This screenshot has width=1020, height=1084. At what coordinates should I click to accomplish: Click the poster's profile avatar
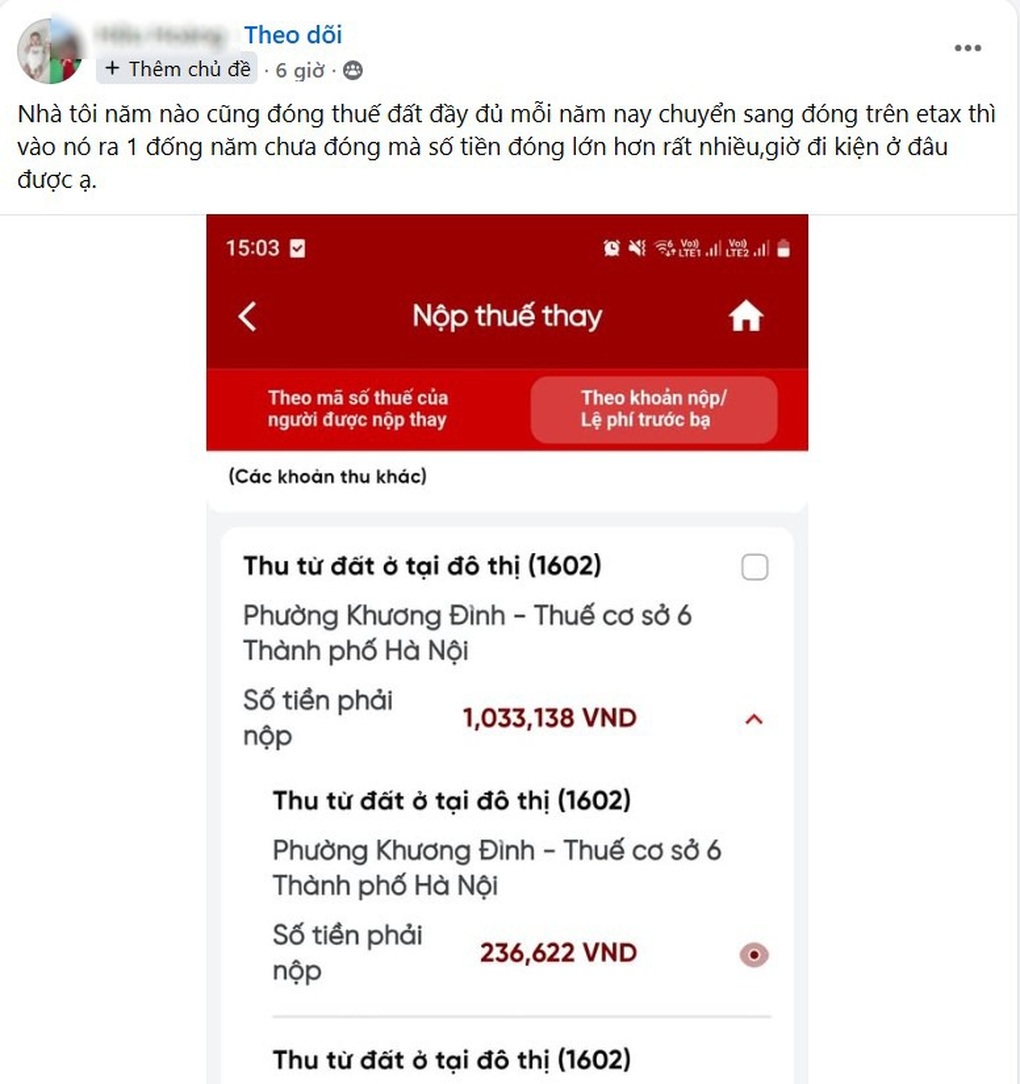50,51
